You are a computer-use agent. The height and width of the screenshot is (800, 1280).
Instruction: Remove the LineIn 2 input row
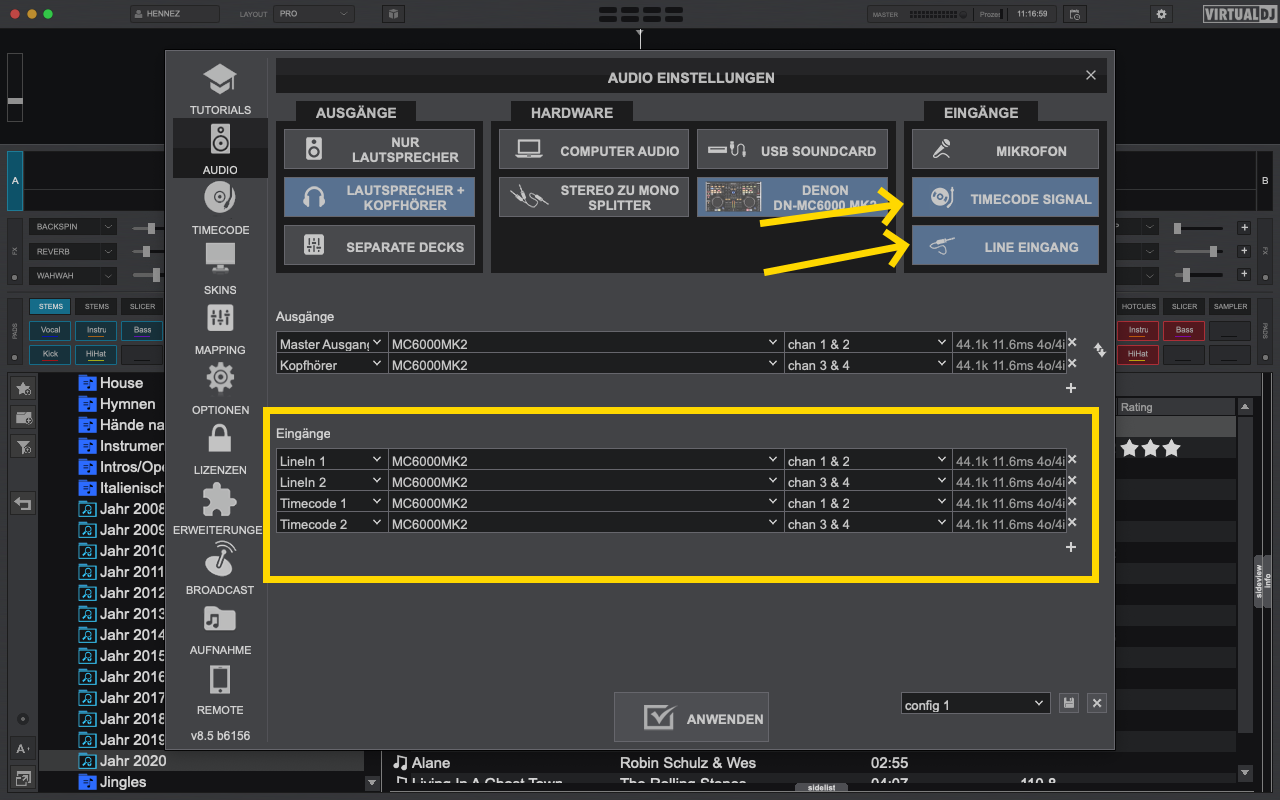1072,481
